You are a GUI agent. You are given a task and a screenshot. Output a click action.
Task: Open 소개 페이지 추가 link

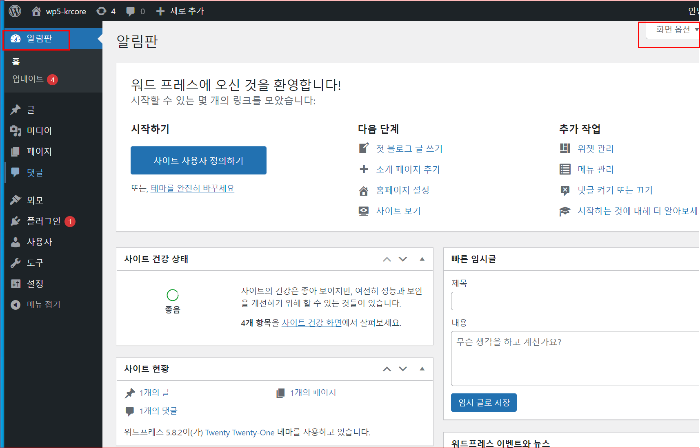click(408, 170)
